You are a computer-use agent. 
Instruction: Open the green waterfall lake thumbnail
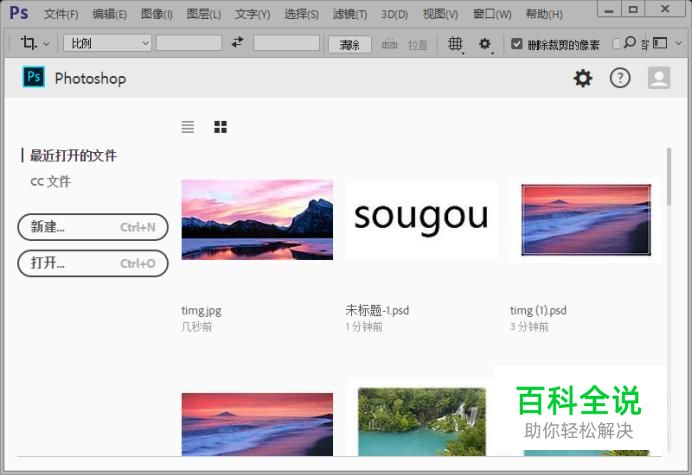coord(421,422)
